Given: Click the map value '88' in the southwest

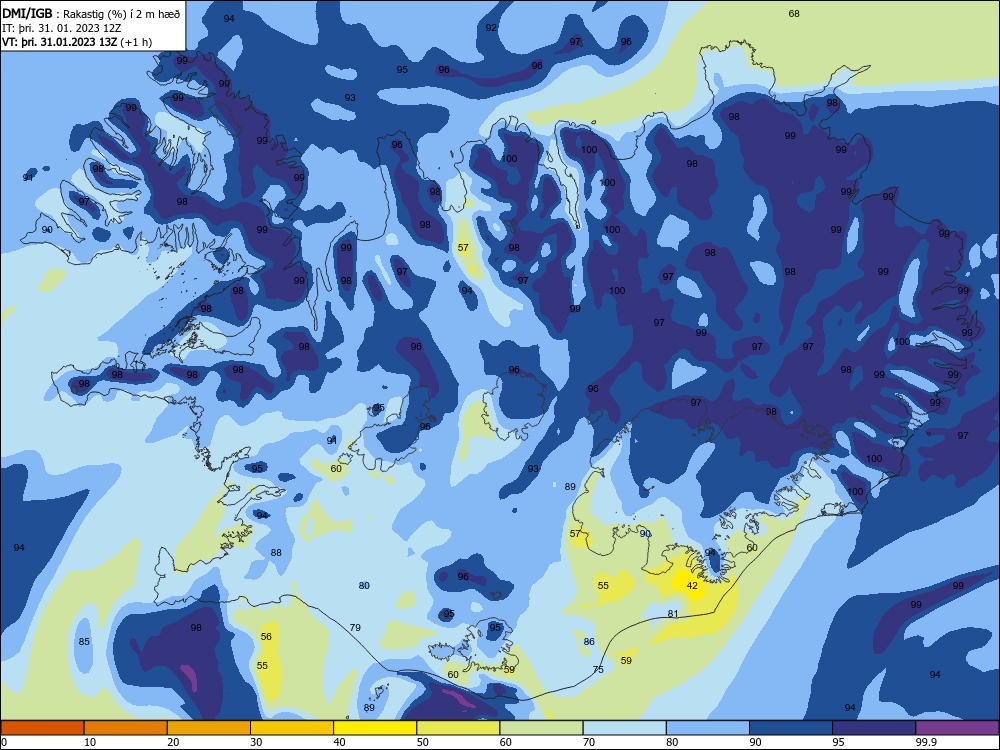Looking at the screenshot, I should [x=276, y=552].
